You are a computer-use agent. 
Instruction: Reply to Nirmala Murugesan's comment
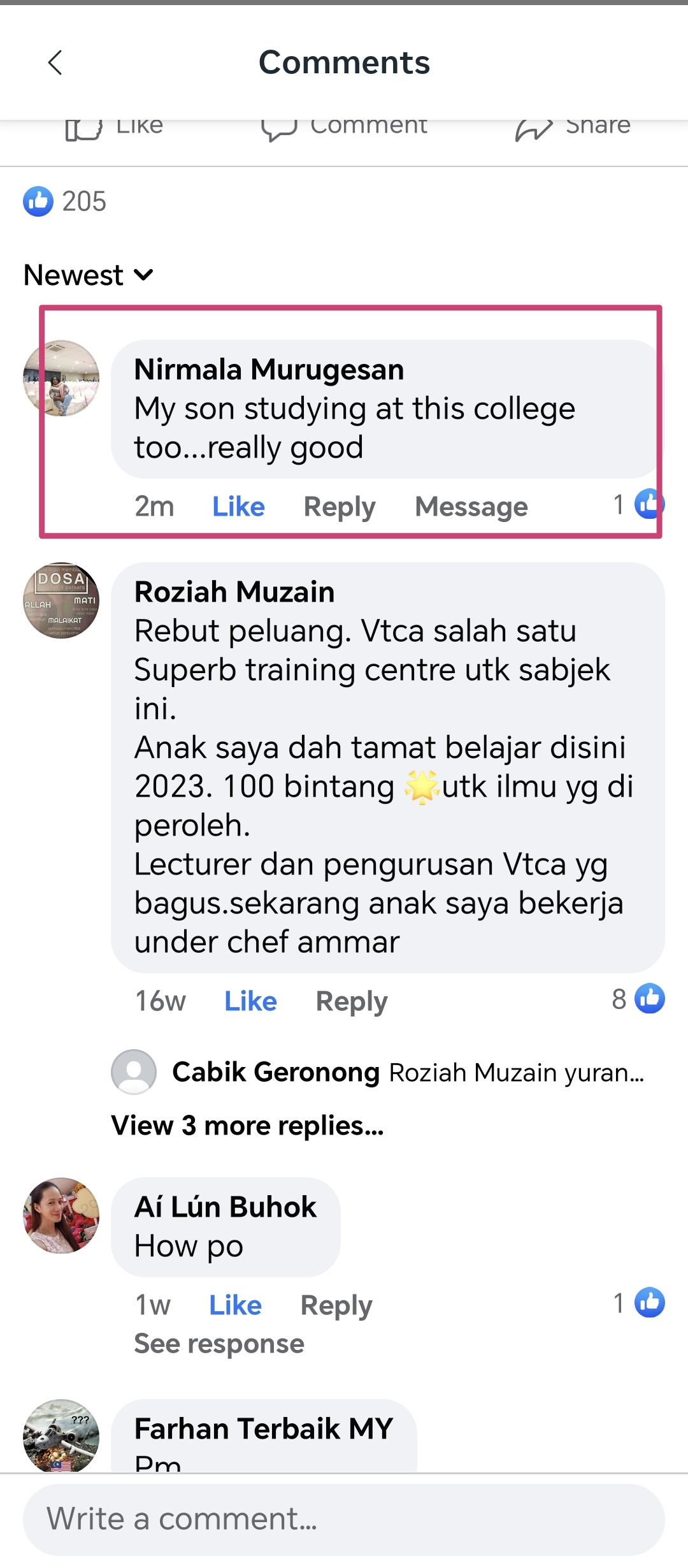point(340,507)
